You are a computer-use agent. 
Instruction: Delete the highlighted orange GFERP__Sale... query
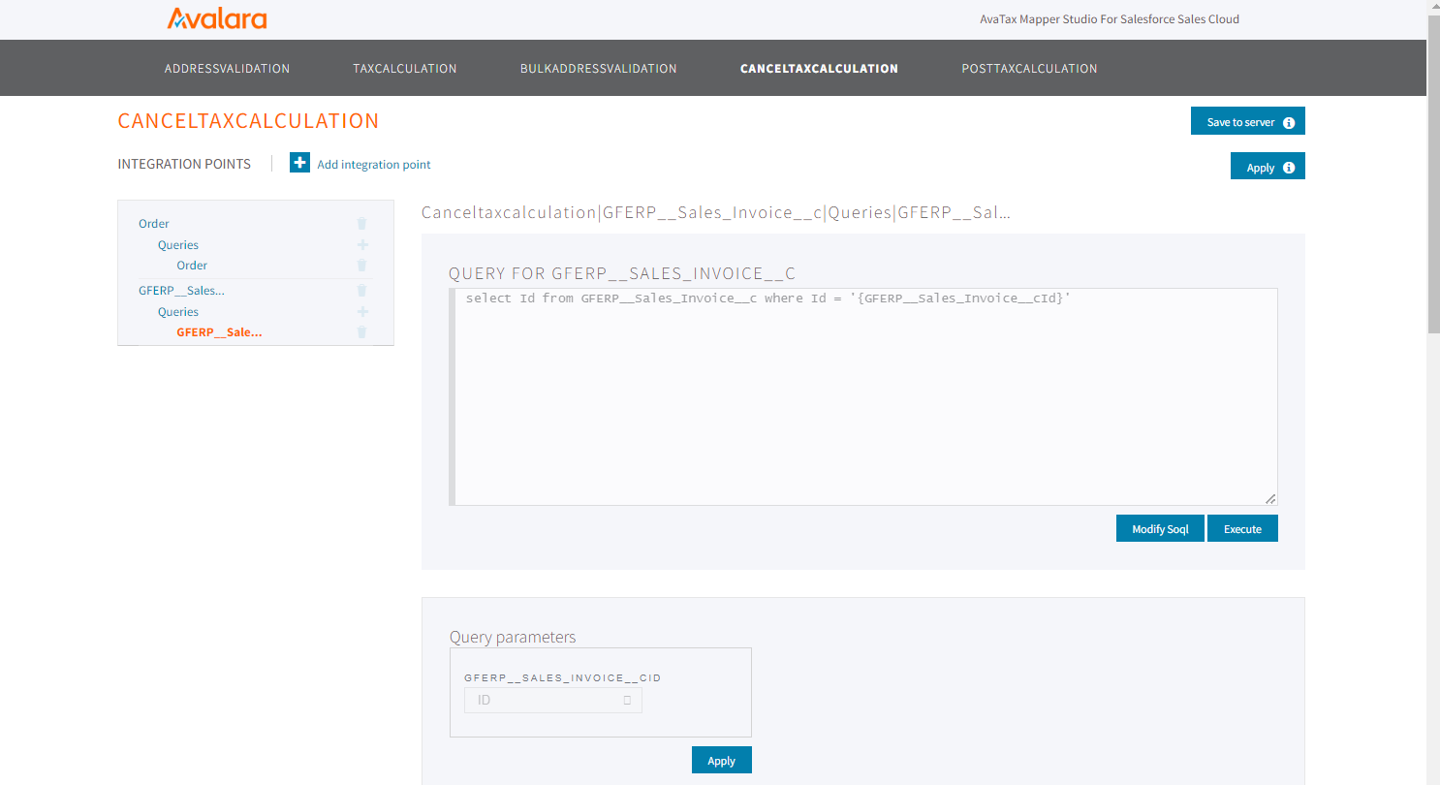(362, 332)
